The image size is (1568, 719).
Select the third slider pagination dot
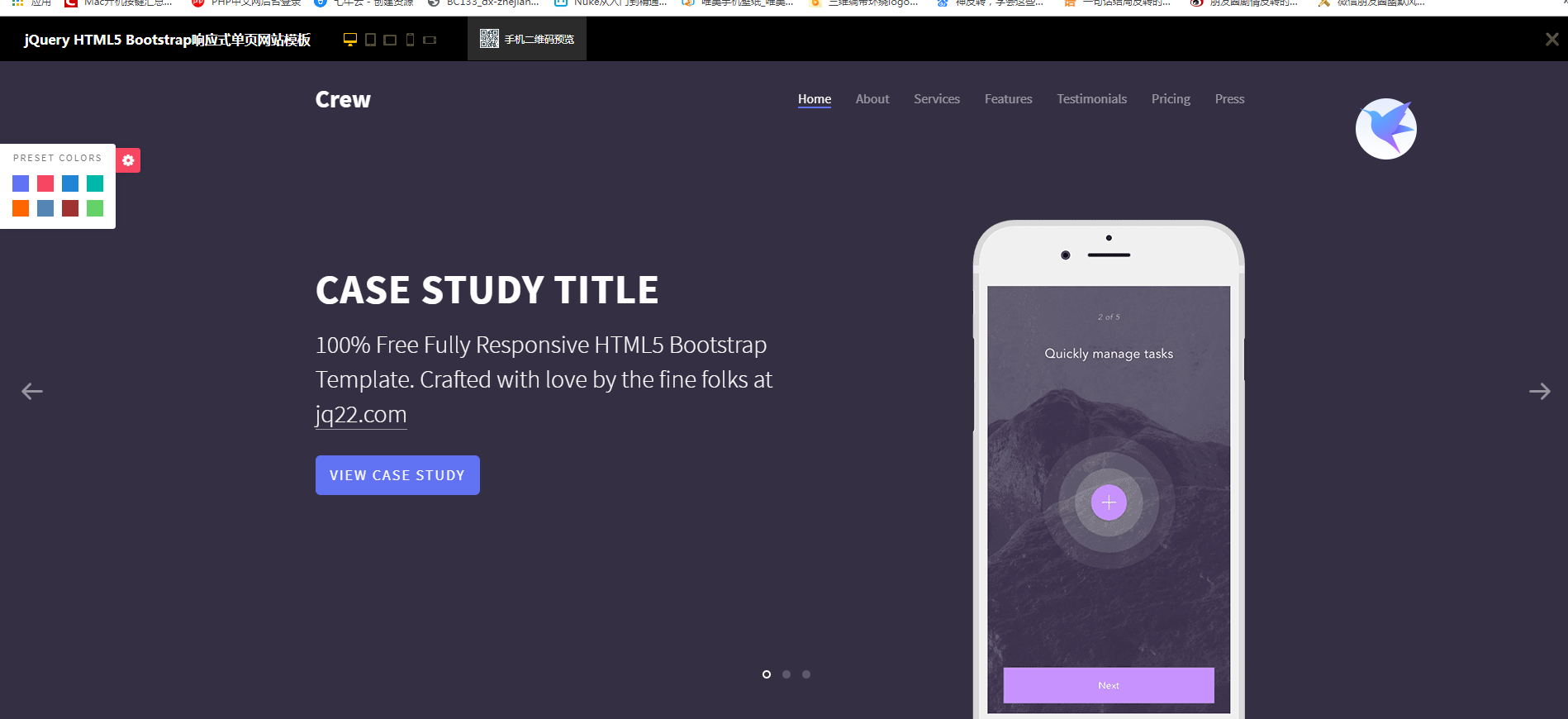tap(806, 674)
